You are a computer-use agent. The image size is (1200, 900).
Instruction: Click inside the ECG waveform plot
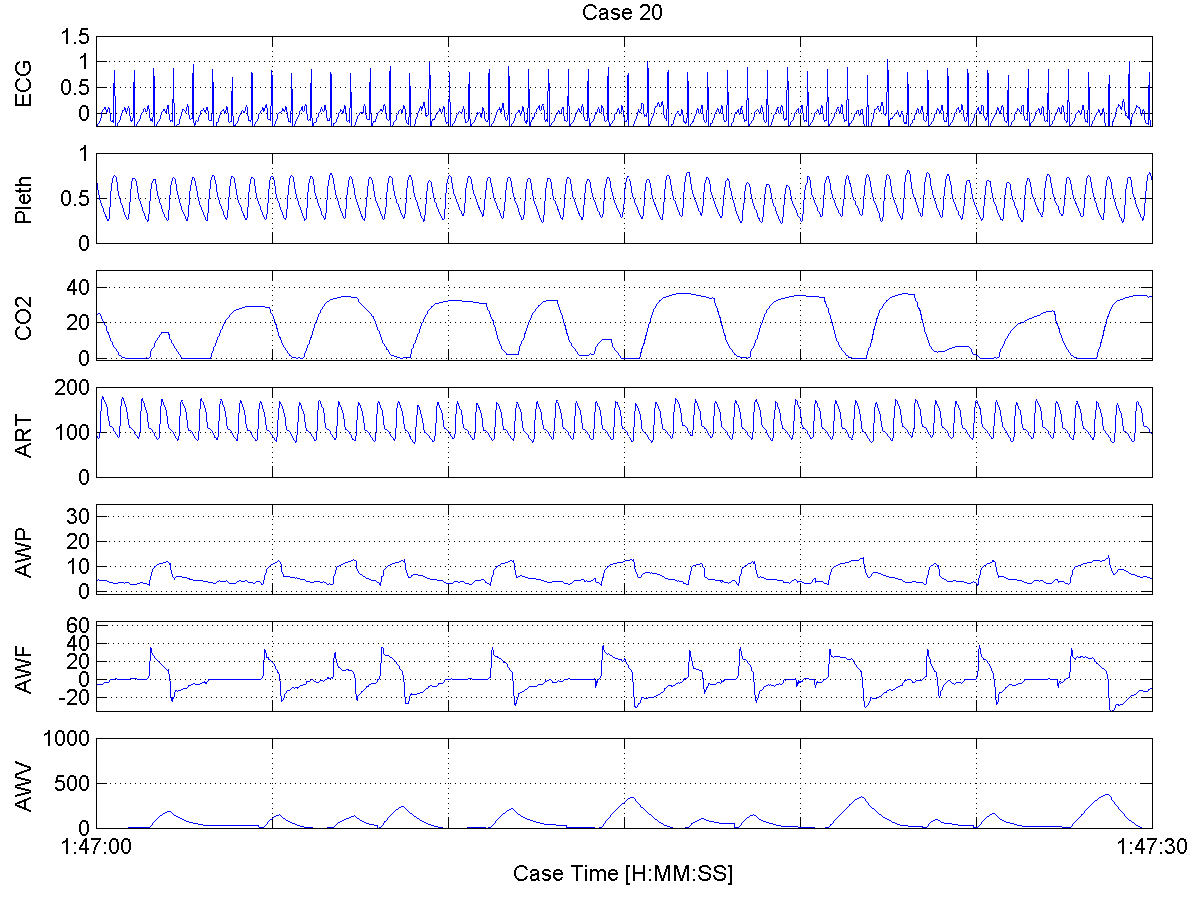pos(624,82)
